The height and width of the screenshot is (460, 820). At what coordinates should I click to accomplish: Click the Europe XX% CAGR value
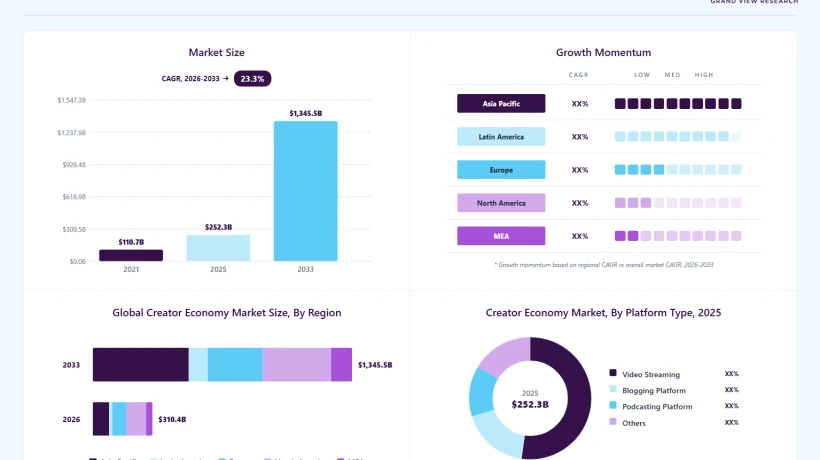click(579, 170)
